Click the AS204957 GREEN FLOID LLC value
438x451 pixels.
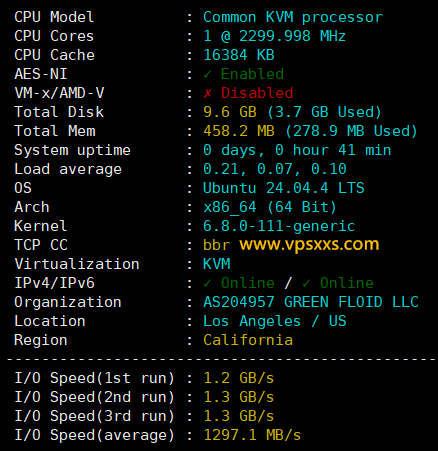tap(311, 302)
